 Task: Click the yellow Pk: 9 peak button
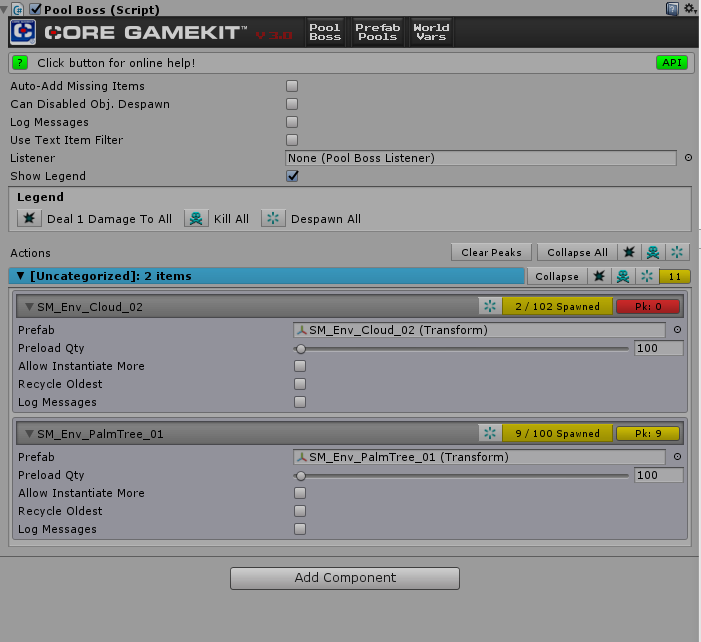[648, 433]
